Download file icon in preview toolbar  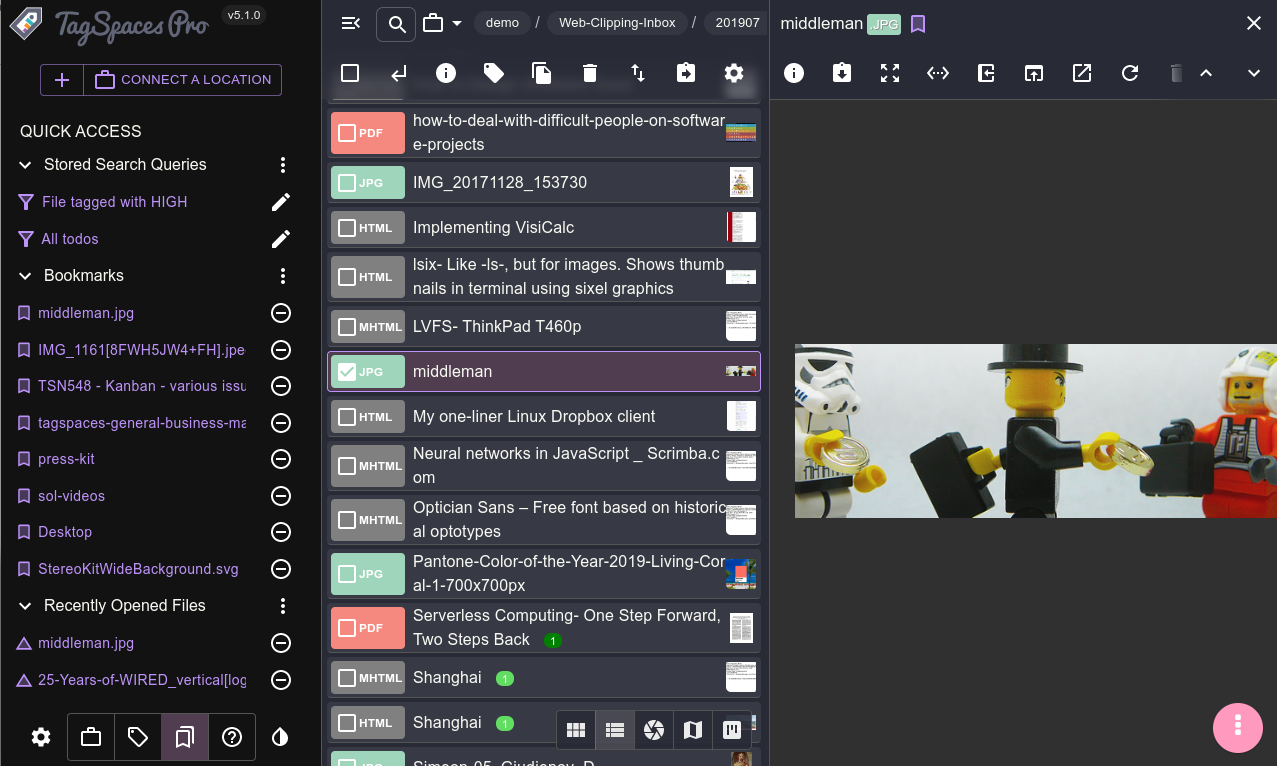(x=842, y=73)
